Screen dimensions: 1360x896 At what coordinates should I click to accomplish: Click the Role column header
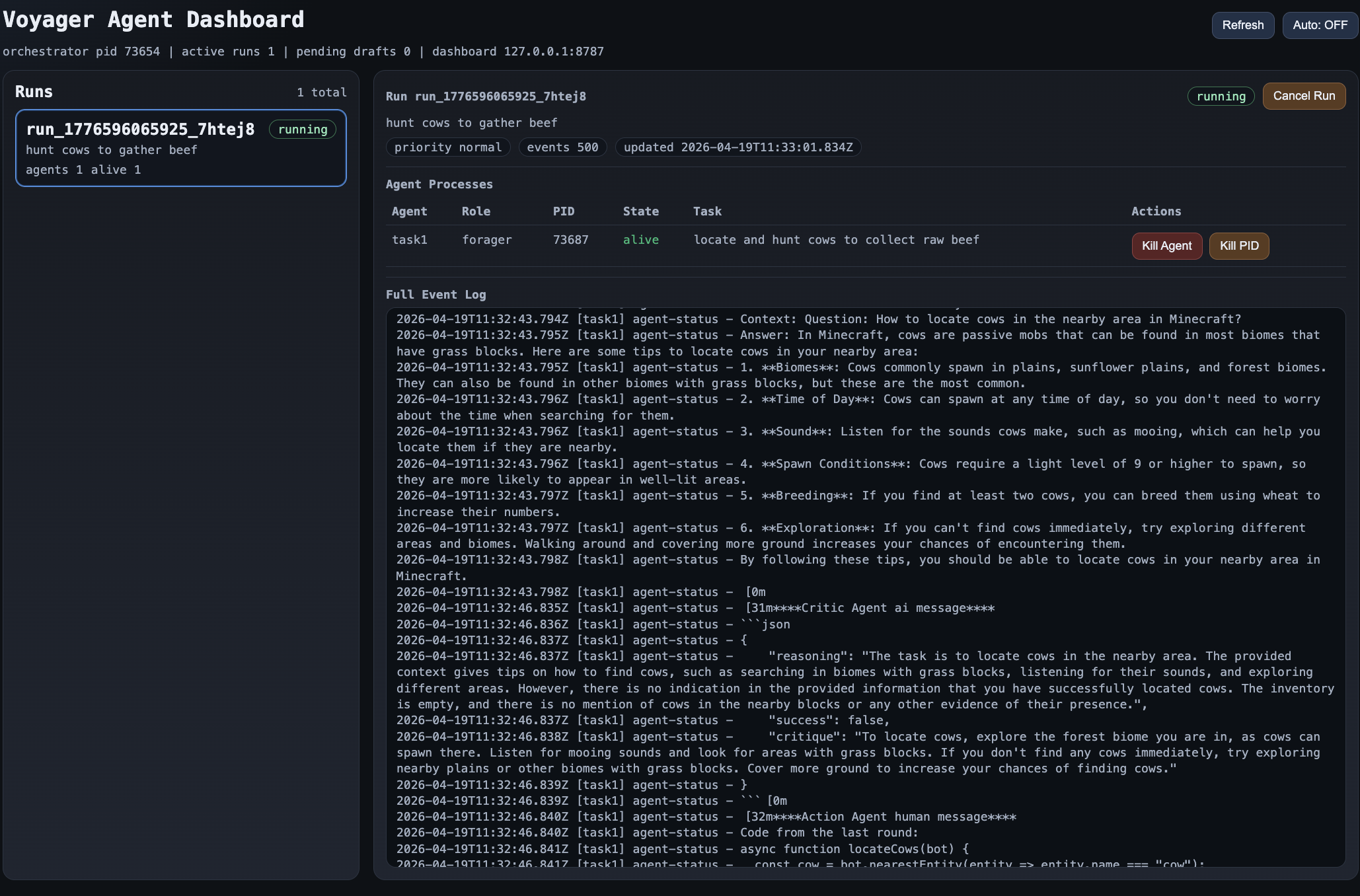tap(476, 211)
